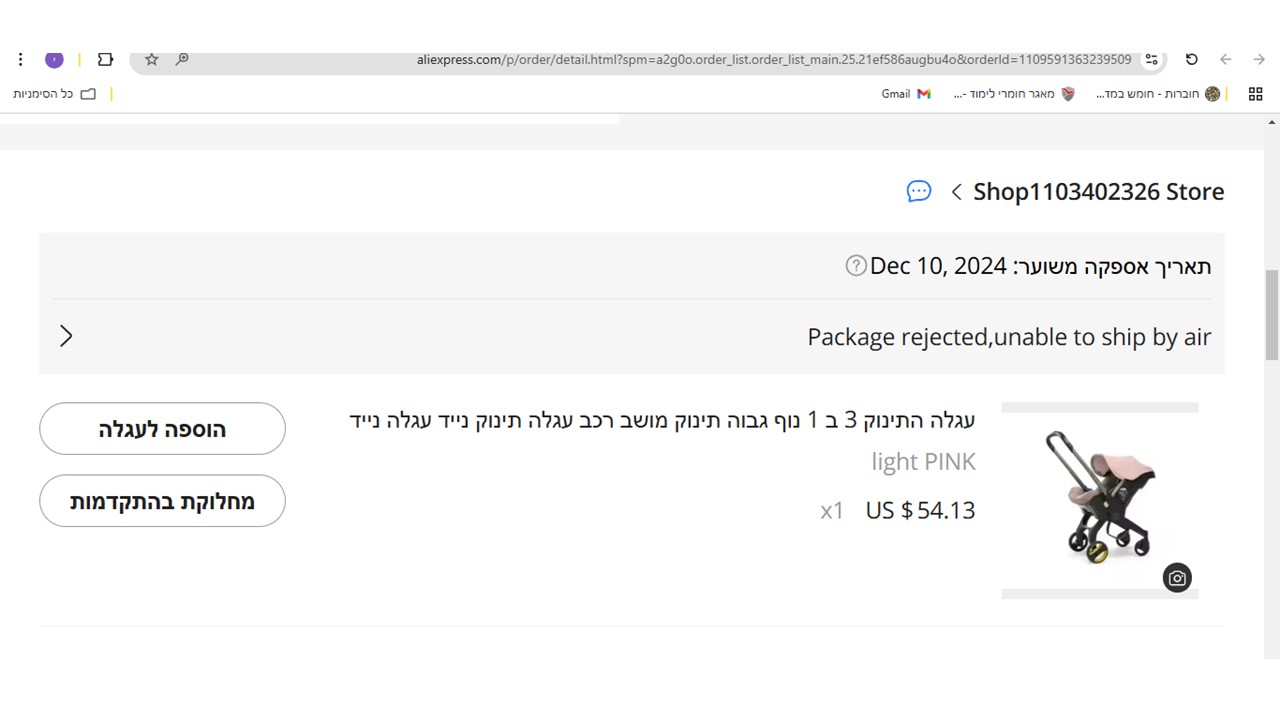Open the Chrome three-dot menu
The height and width of the screenshot is (720, 1280).
tap(20, 60)
